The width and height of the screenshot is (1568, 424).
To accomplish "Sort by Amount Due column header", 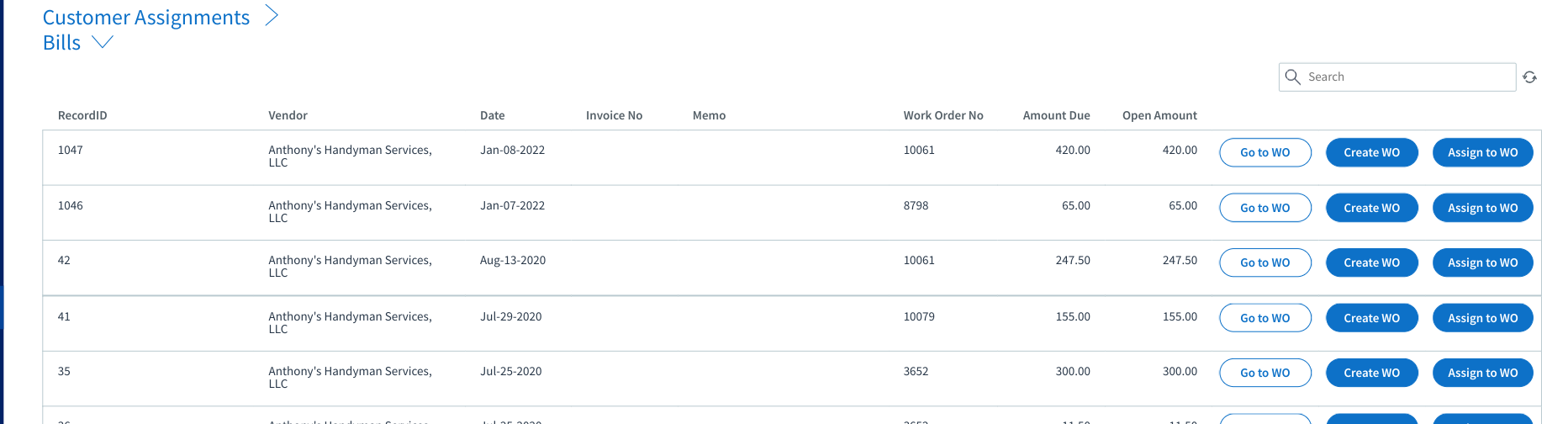I will click(x=1056, y=115).
